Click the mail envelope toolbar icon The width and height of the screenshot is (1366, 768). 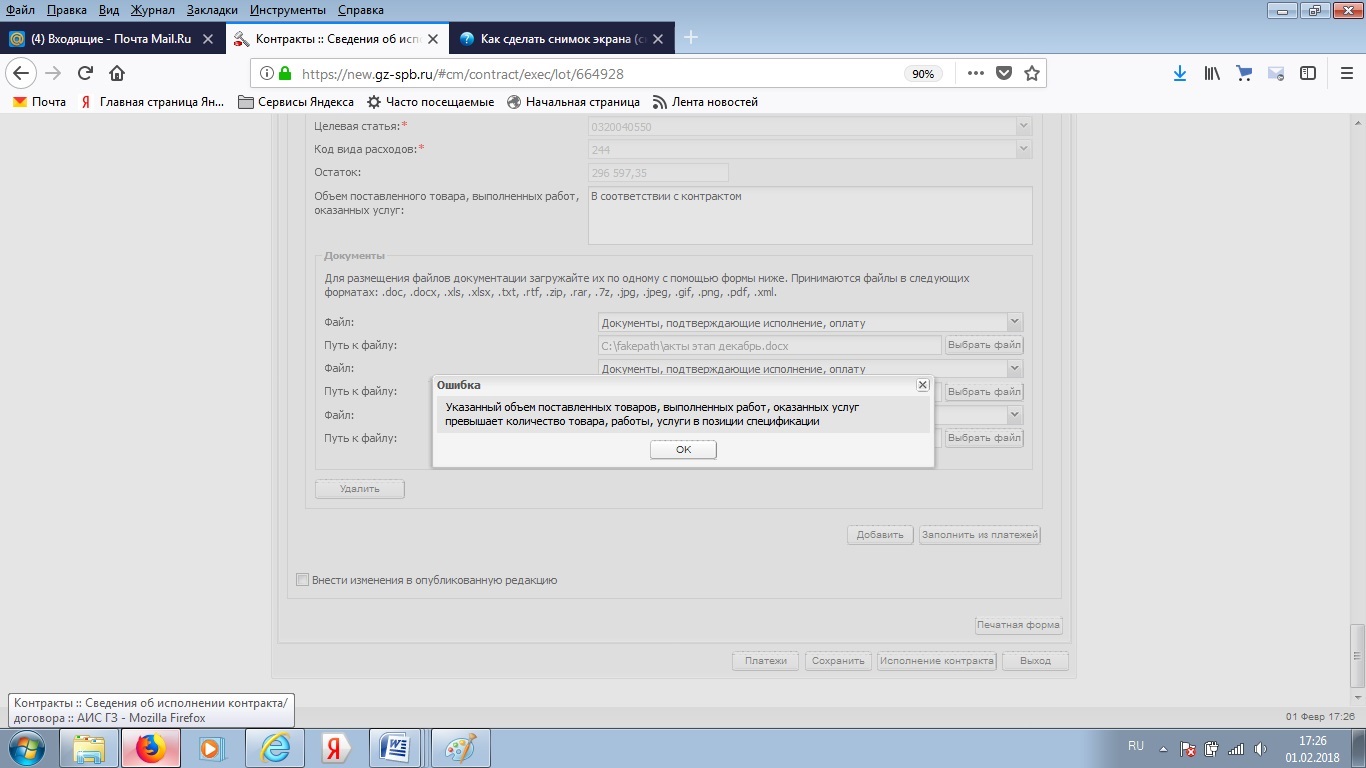pos(1276,73)
